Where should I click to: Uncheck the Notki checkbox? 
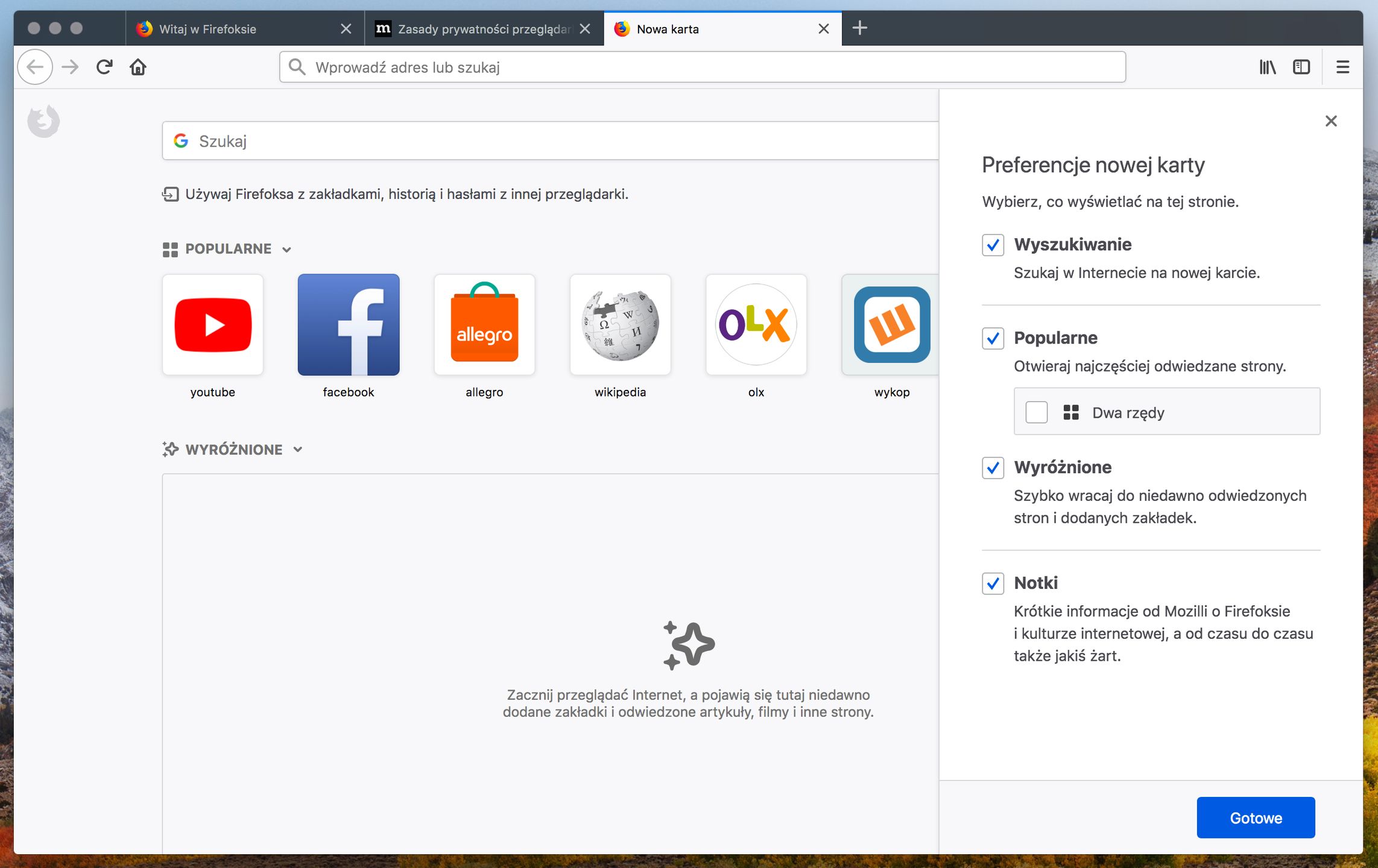click(993, 583)
